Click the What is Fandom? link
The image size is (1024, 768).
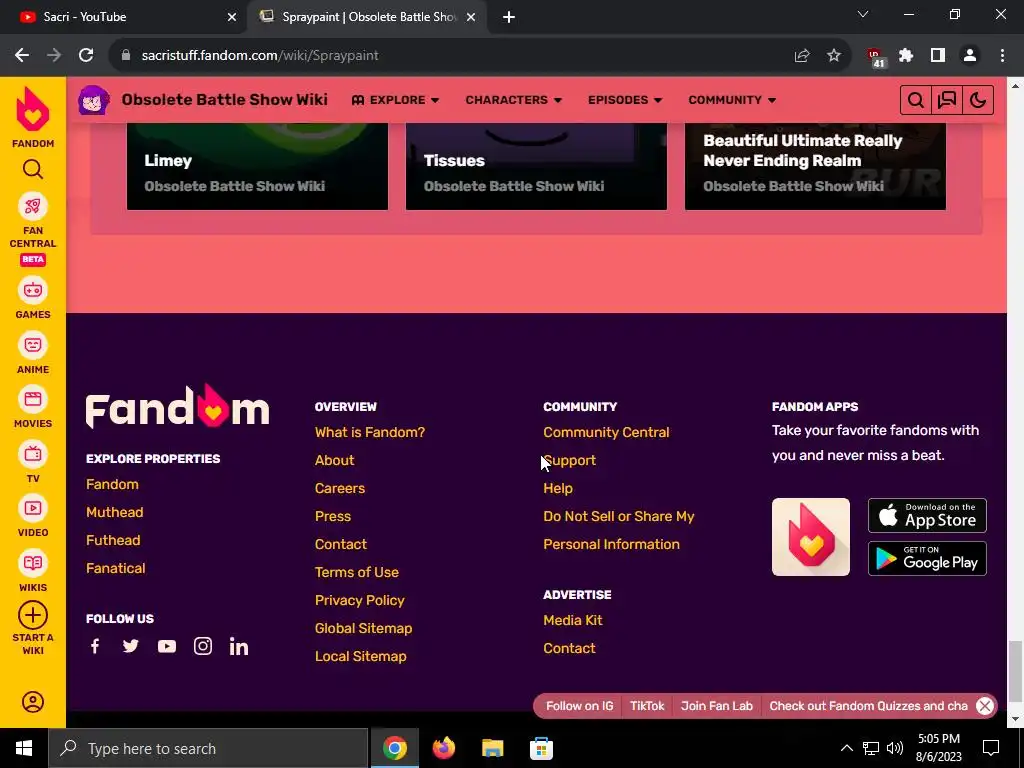[x=370, y=432]
